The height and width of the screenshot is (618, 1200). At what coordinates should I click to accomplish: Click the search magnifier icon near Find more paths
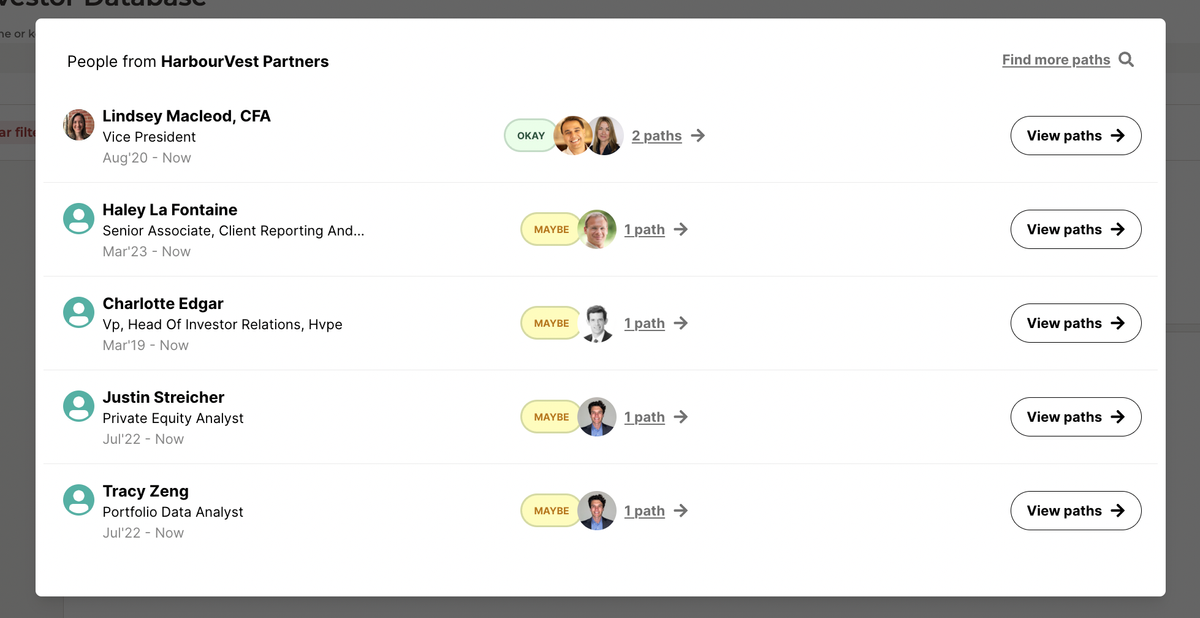(1126, 60)
